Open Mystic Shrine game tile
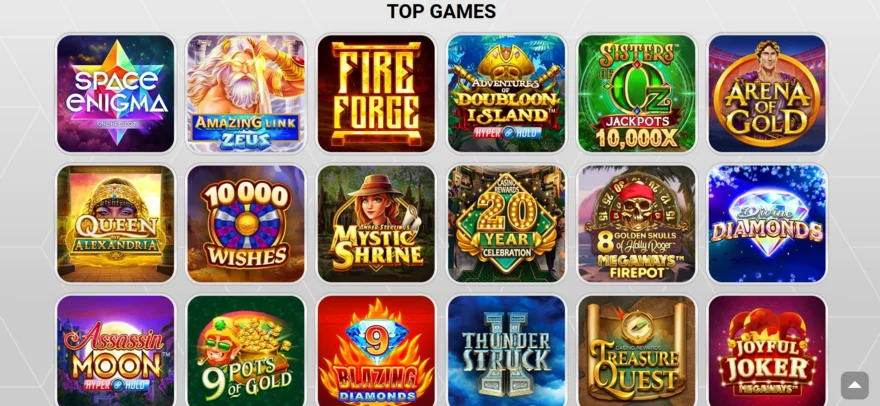Viewport: 880px width, 406px height. 376,223
